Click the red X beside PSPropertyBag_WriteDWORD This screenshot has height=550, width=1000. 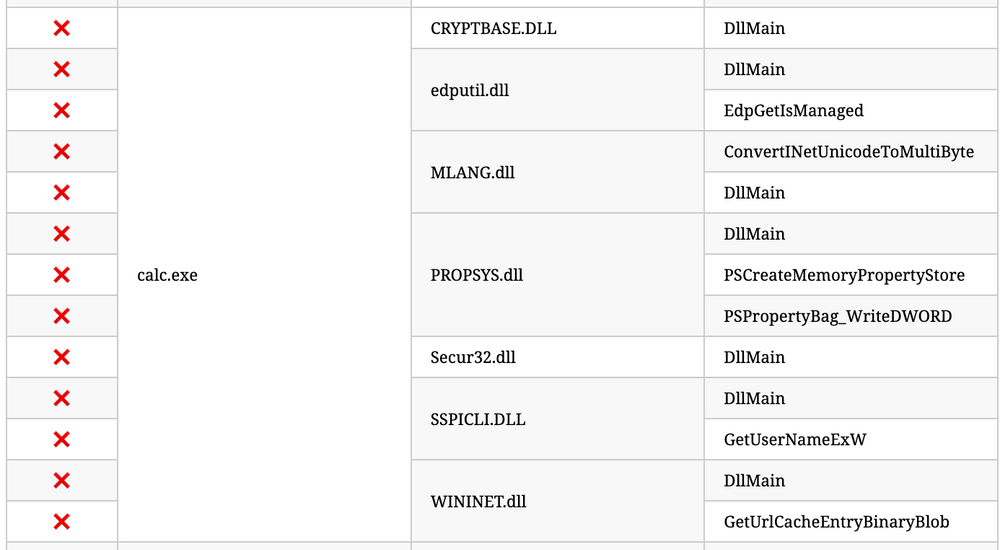(61, 316)
